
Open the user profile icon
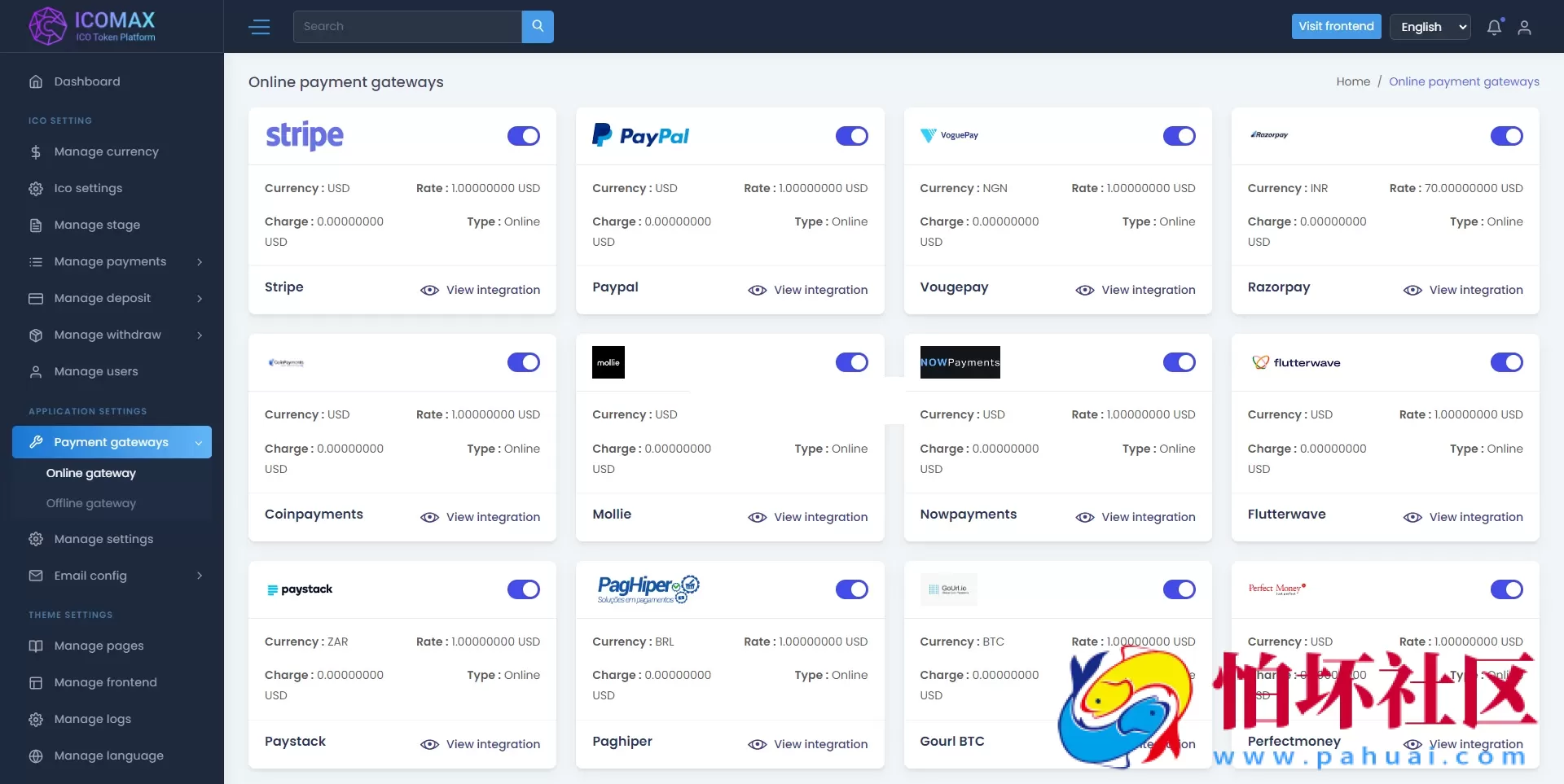pos(1524,27)
